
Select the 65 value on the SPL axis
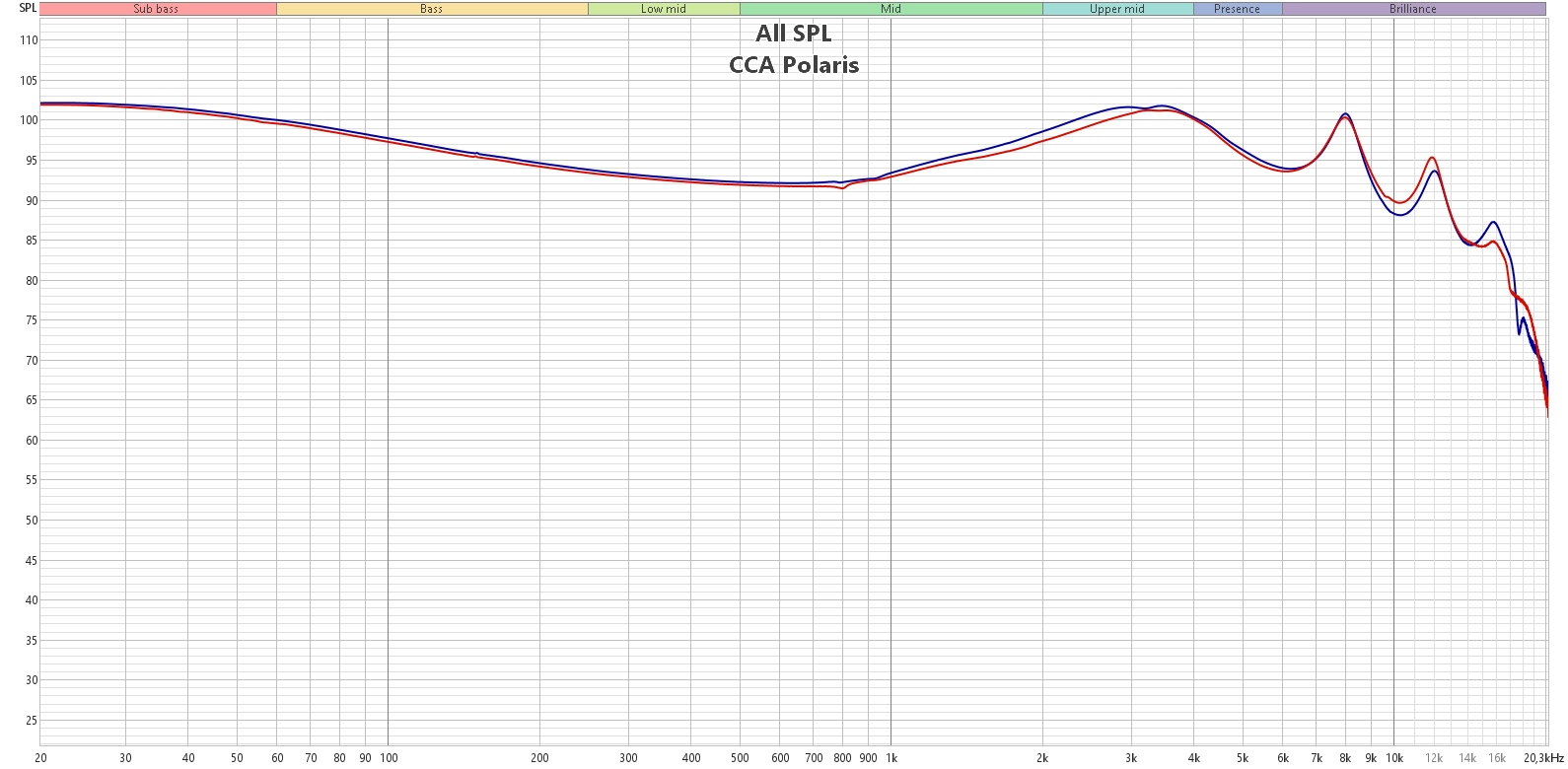pos(32,400)
